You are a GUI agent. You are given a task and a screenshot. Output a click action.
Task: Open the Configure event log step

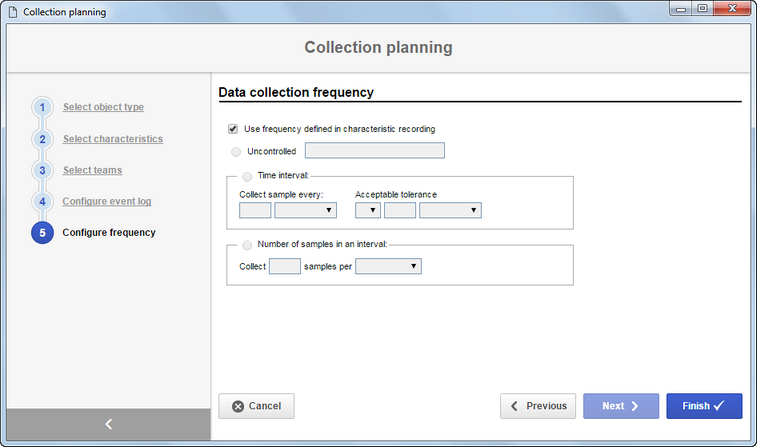(107, 201)
